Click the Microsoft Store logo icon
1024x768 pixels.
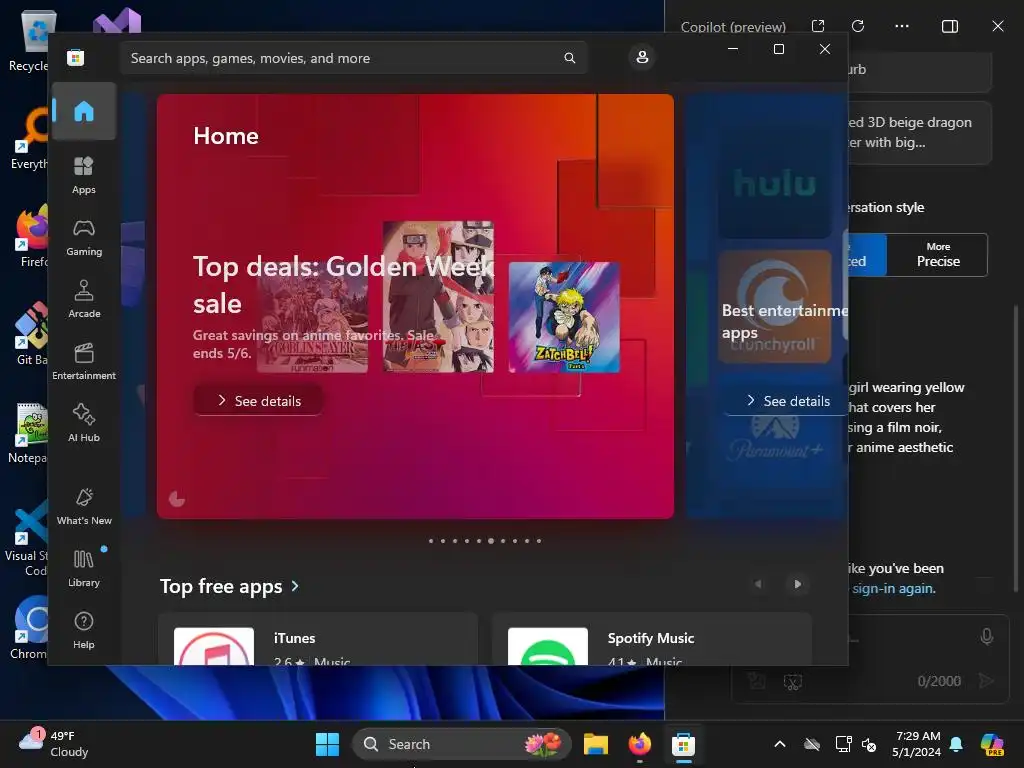76,57
